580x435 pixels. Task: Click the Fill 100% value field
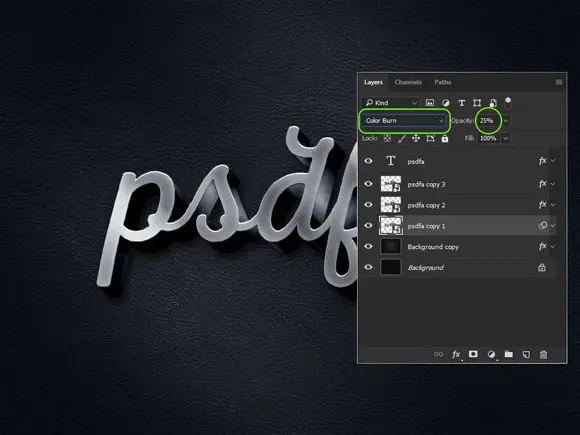click(488, 138)
